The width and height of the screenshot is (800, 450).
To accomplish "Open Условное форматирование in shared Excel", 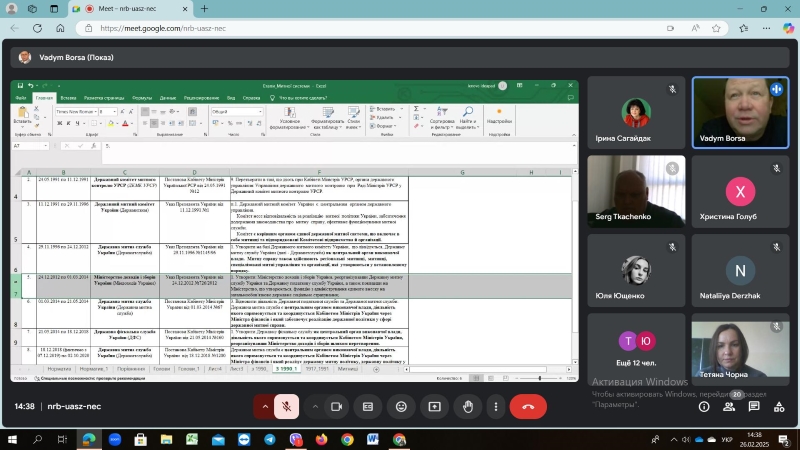I will (290, 117).
